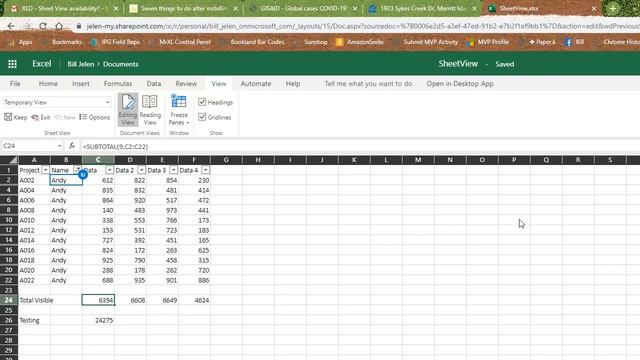This screenshot has width=640, height=360.
Task: Switch to the Formulas ribbon tab
Action: 118,84
